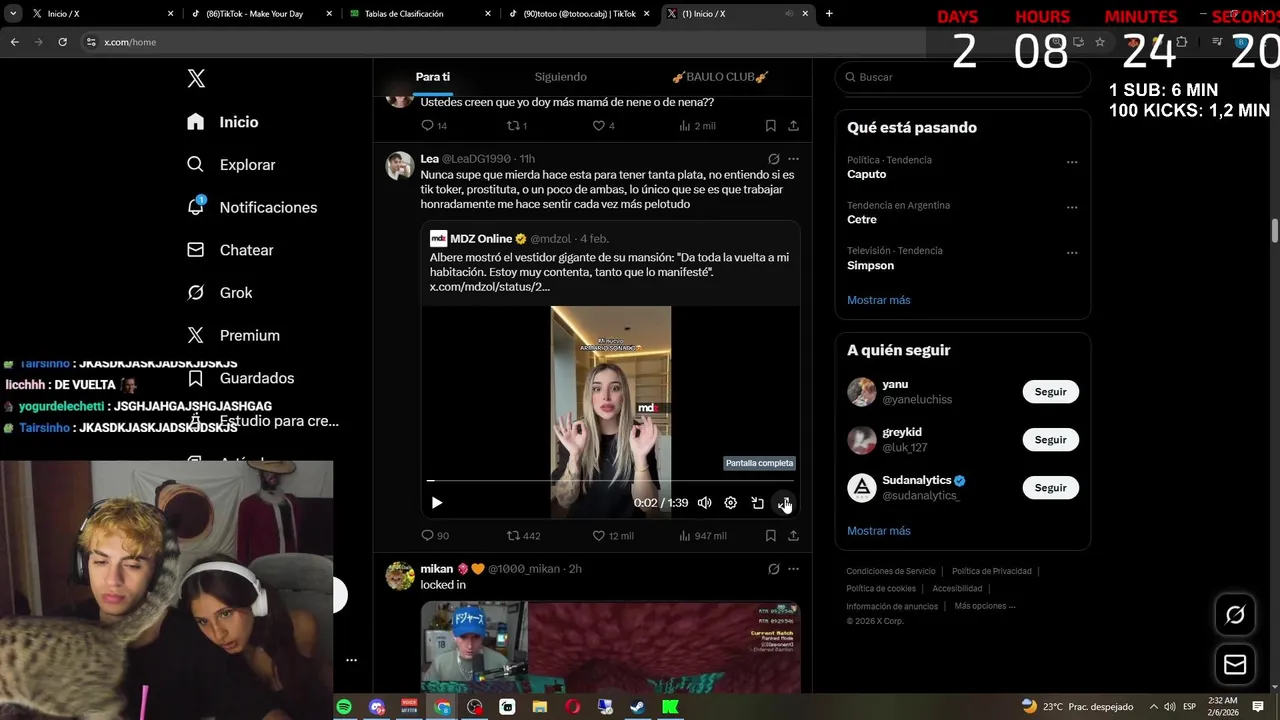
Task: Open the Kick app in the taskbar
Action: (x=670, y=707)
